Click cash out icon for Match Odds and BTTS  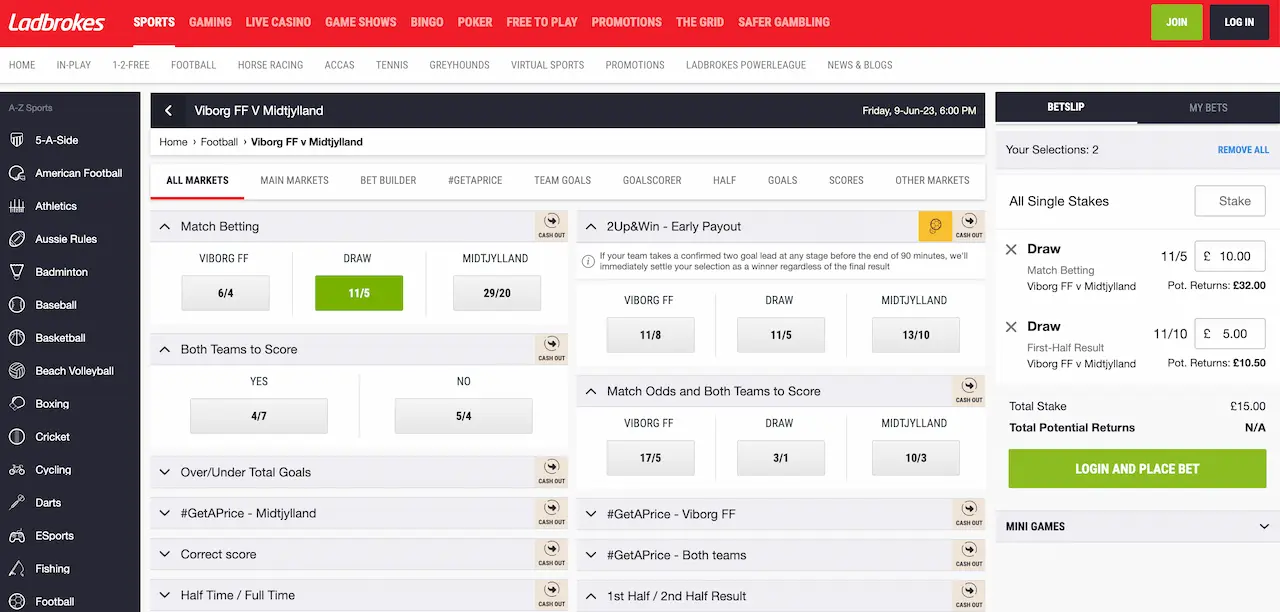(969, 391)
